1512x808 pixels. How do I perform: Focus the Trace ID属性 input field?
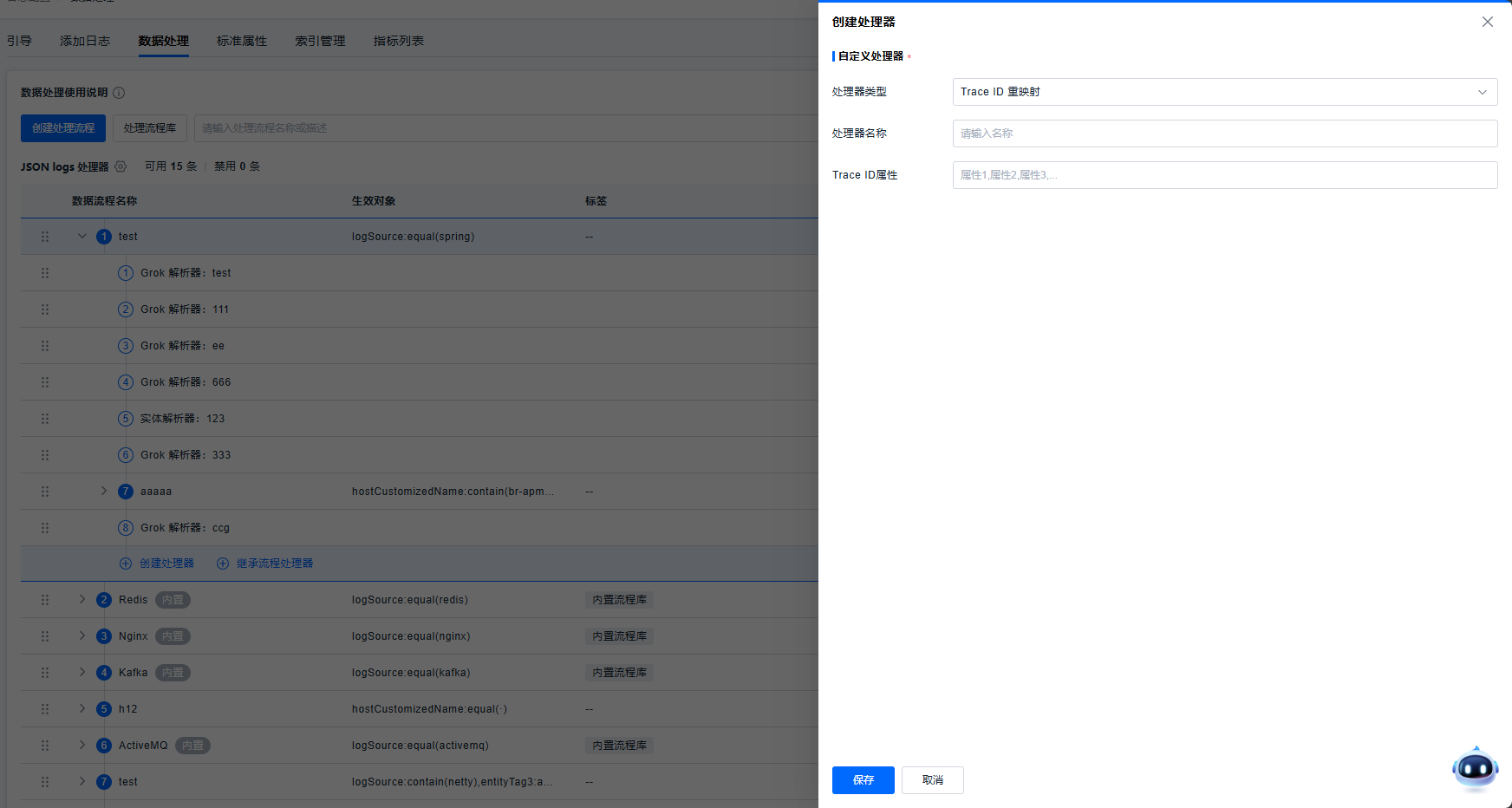(1224, 175)
